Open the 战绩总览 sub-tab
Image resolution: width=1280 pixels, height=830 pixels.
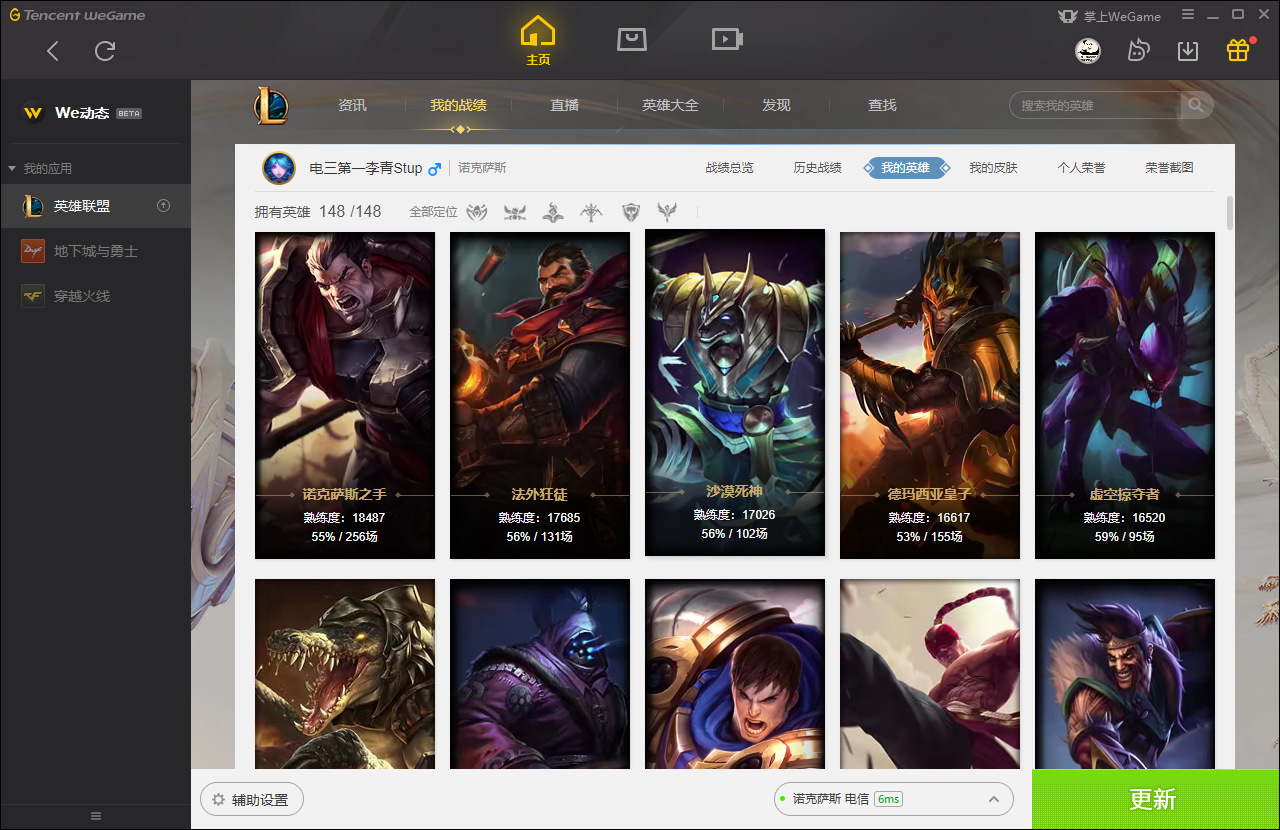[x=730, y=168]
